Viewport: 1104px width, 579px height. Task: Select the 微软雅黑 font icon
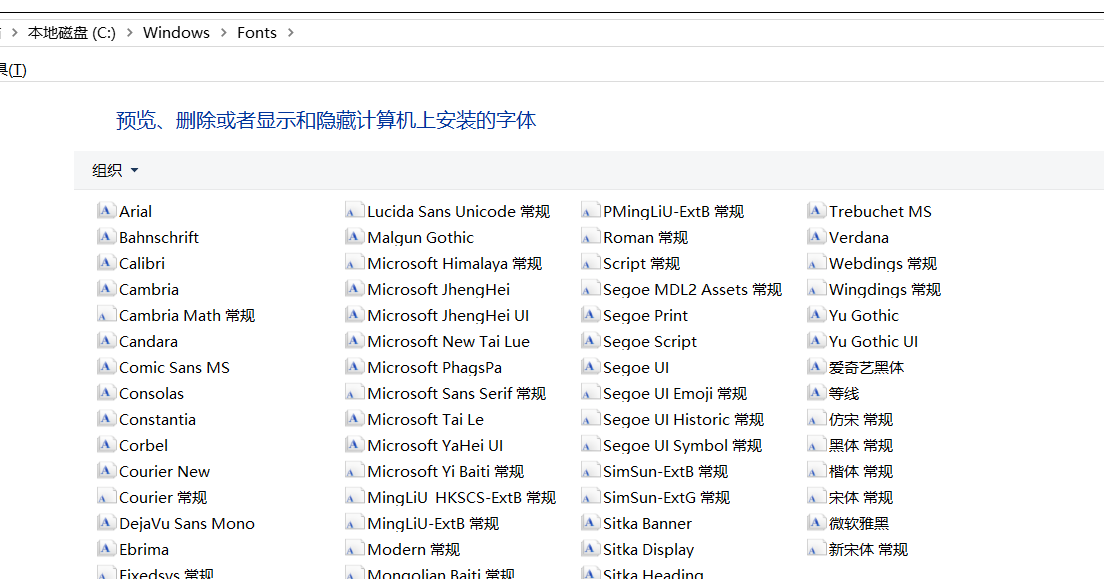tap(816, 523)
